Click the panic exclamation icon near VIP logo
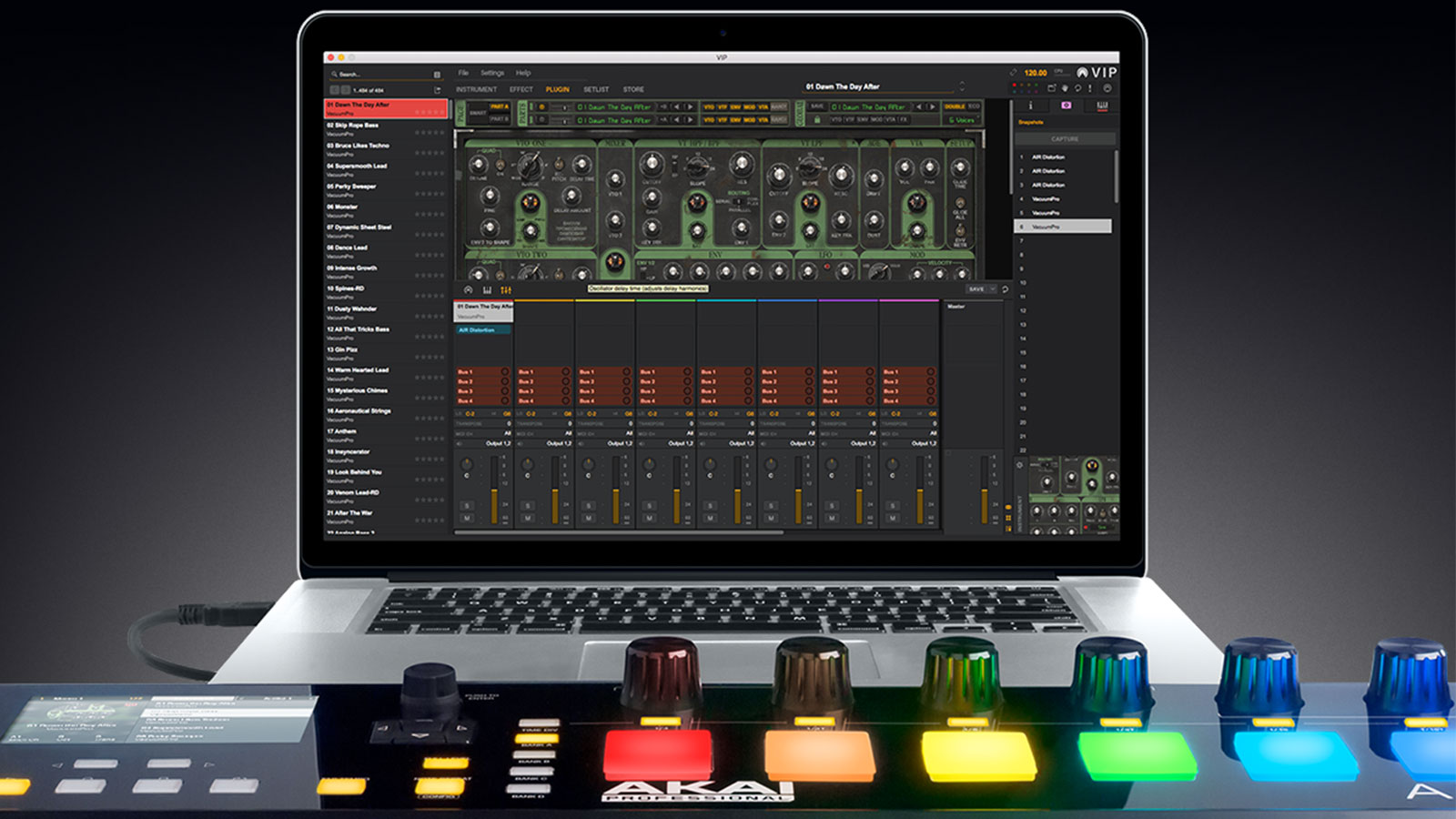1456x819 pixels. tap(1090, 88)
